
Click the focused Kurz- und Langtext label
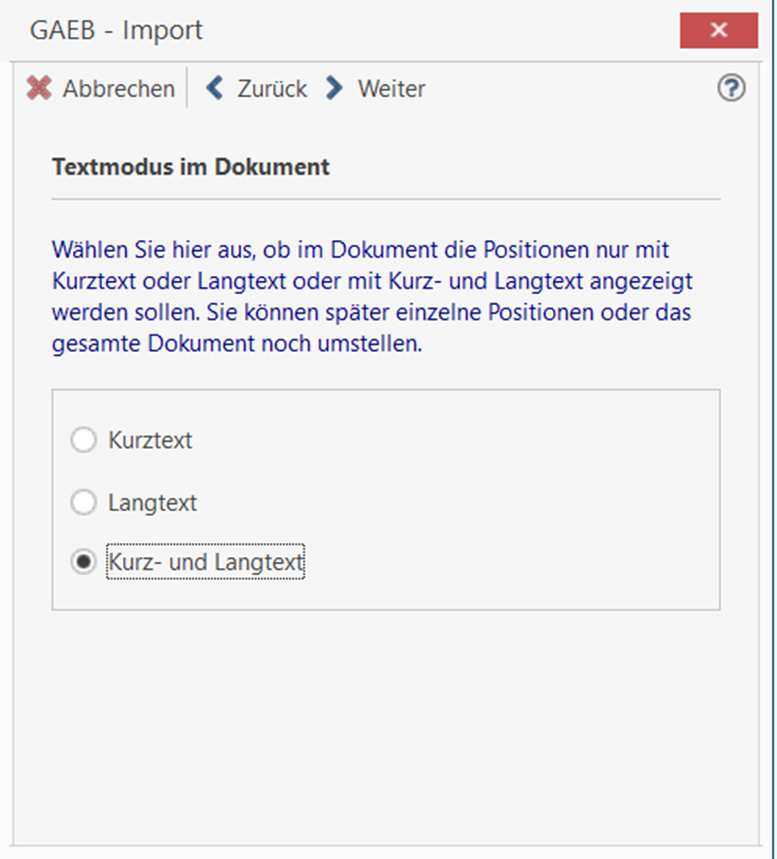[x=205, y=563]
